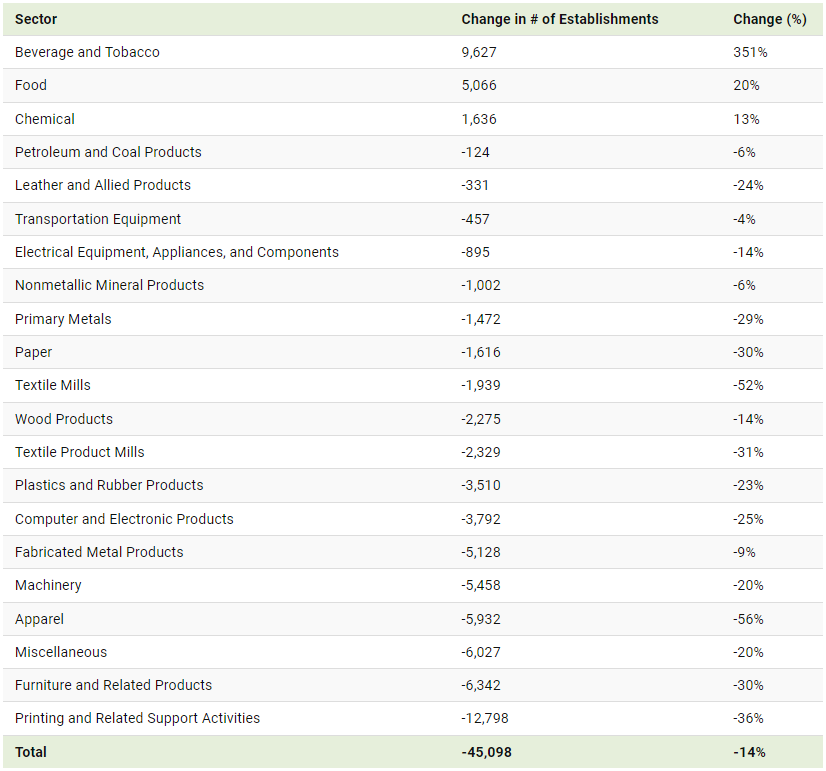The width and height of the screenshot is (826, 771).
Task: Select the -45,098 total value
Action: tap(486, 752)
